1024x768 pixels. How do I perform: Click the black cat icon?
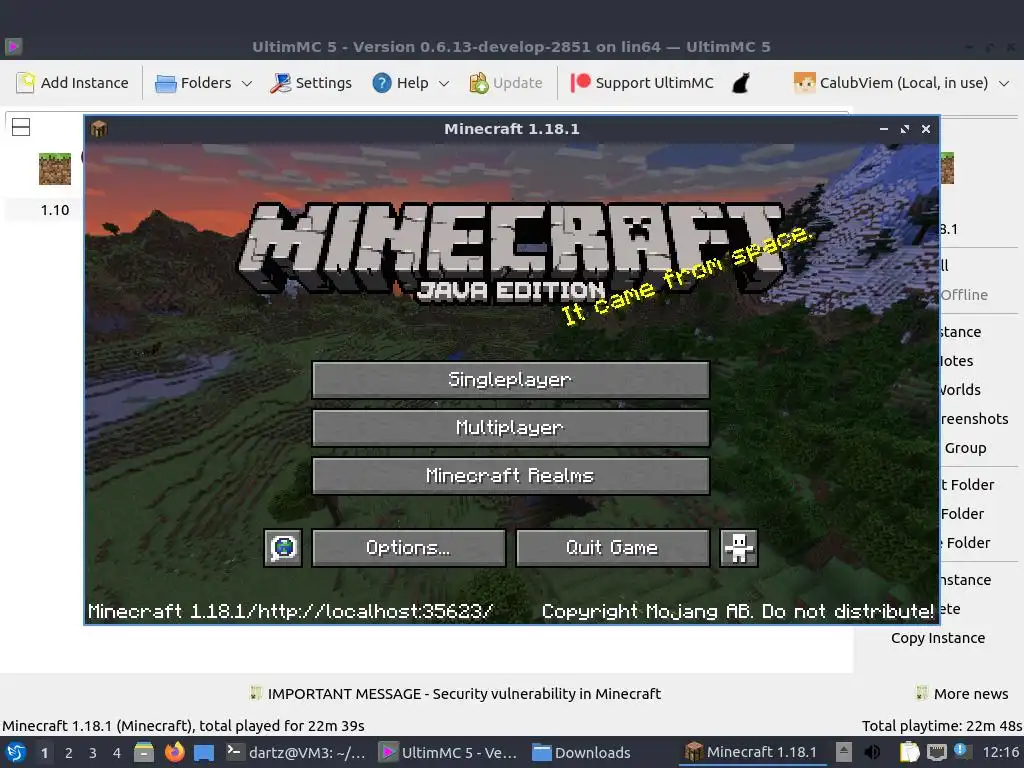coord(741,83)
